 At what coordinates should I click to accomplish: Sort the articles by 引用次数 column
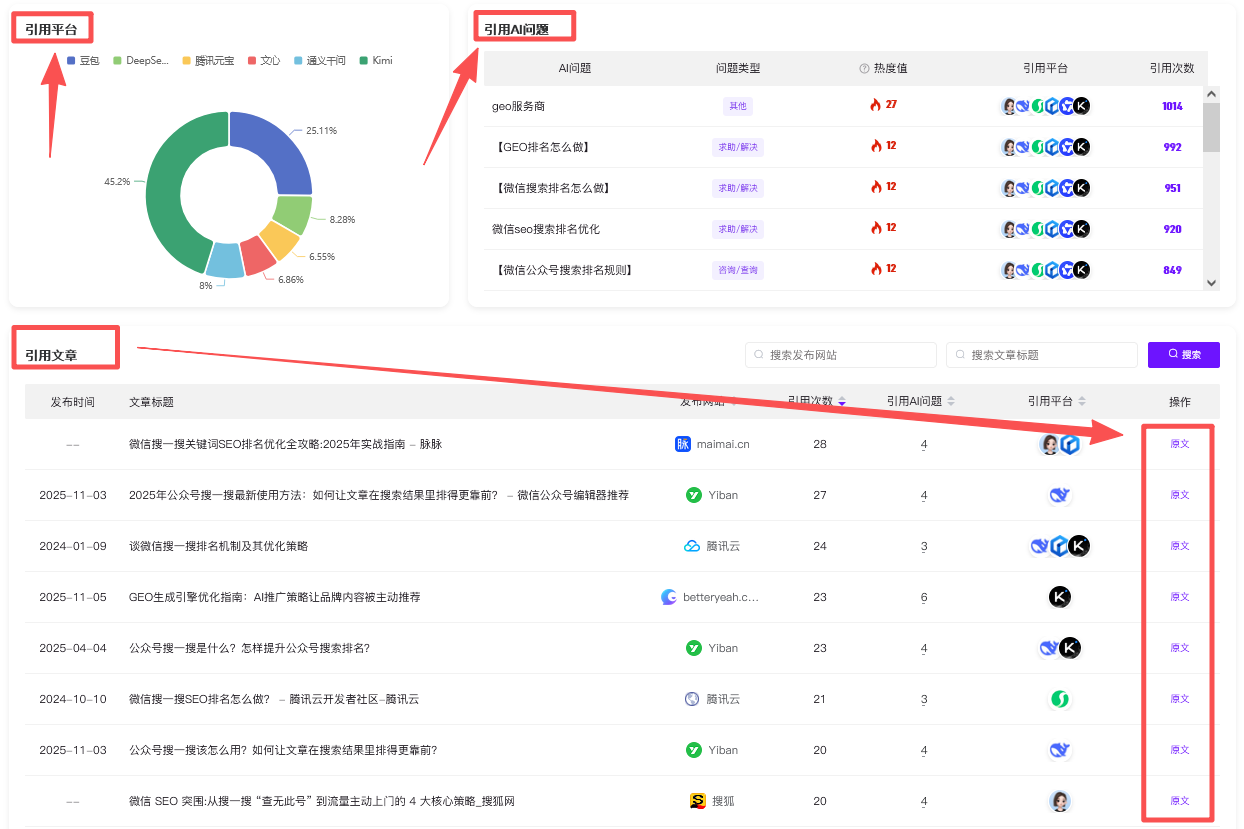842,402
